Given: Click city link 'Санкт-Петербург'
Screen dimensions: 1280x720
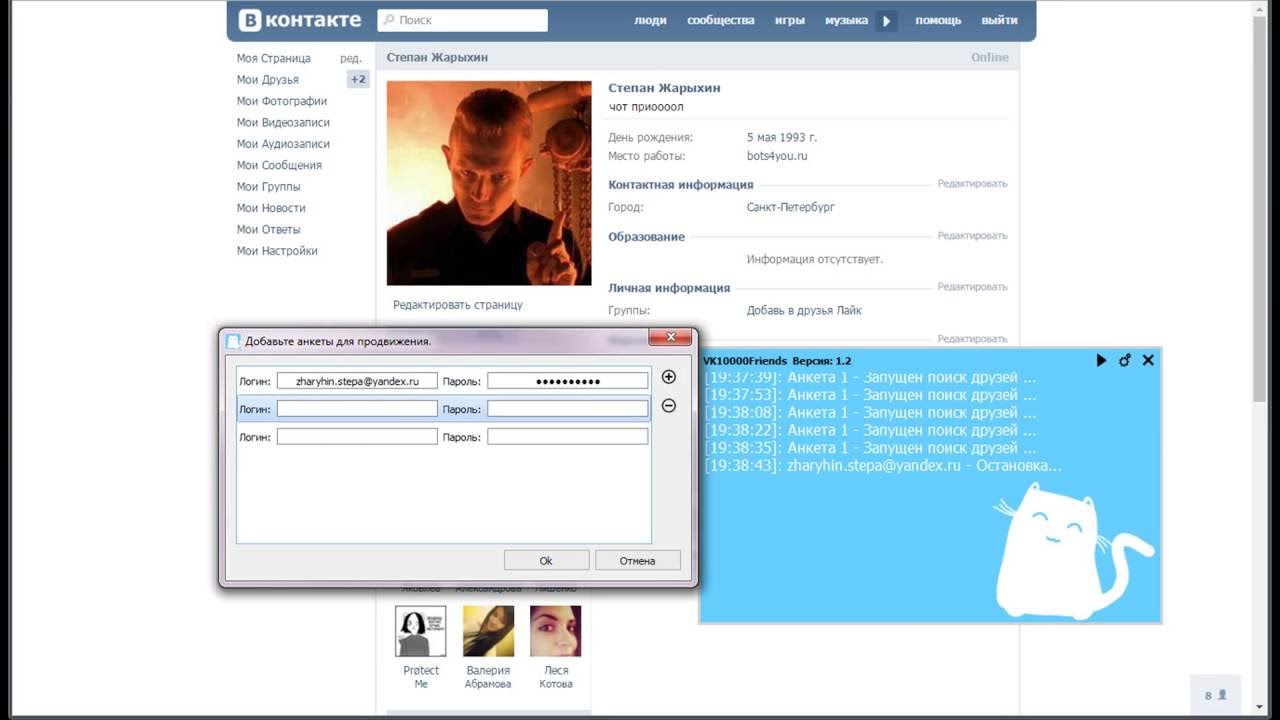Looking at the screenshot, I should pyautogui.click(x=790, y=207).
